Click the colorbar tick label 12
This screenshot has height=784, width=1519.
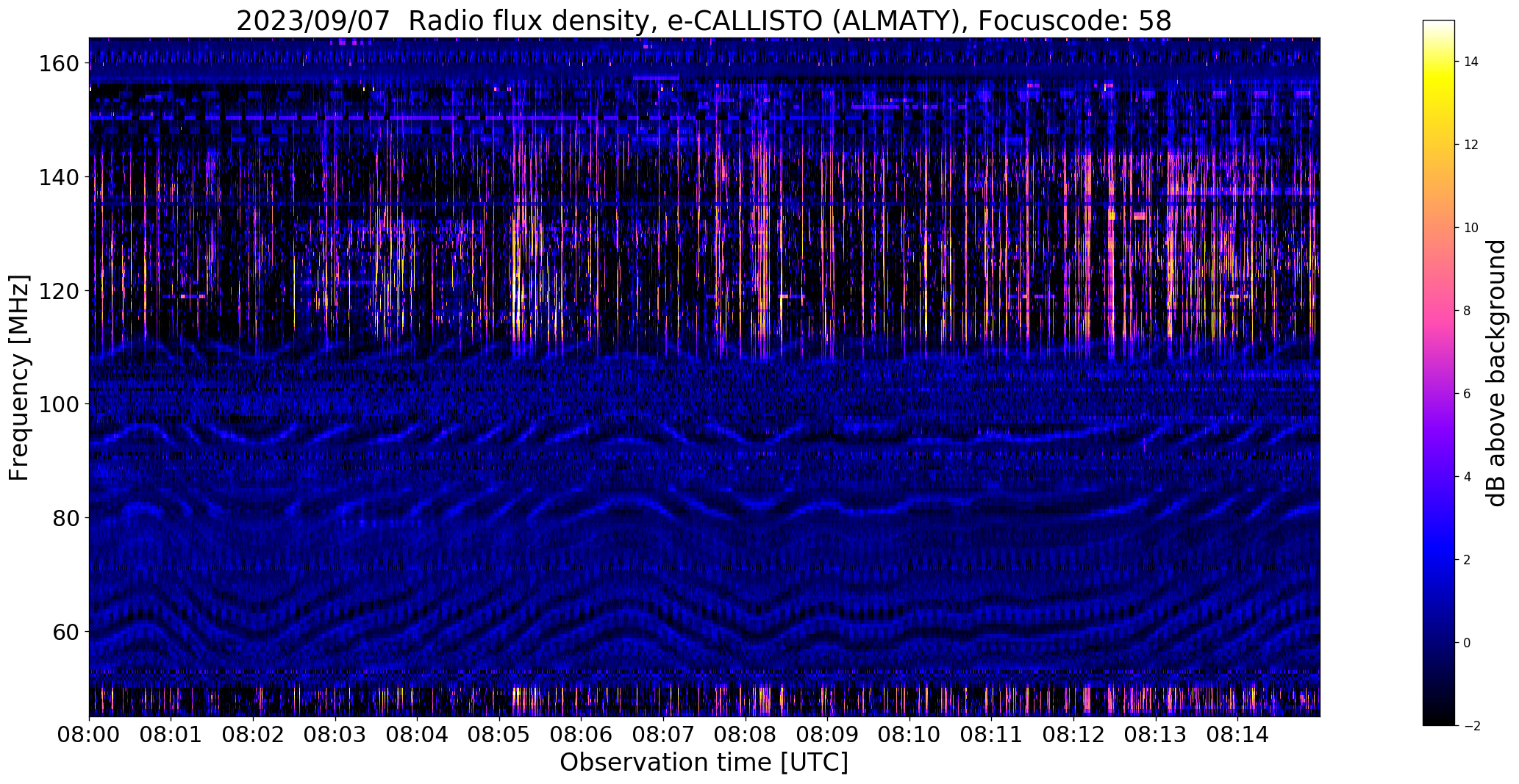(x=1471, y=145)
